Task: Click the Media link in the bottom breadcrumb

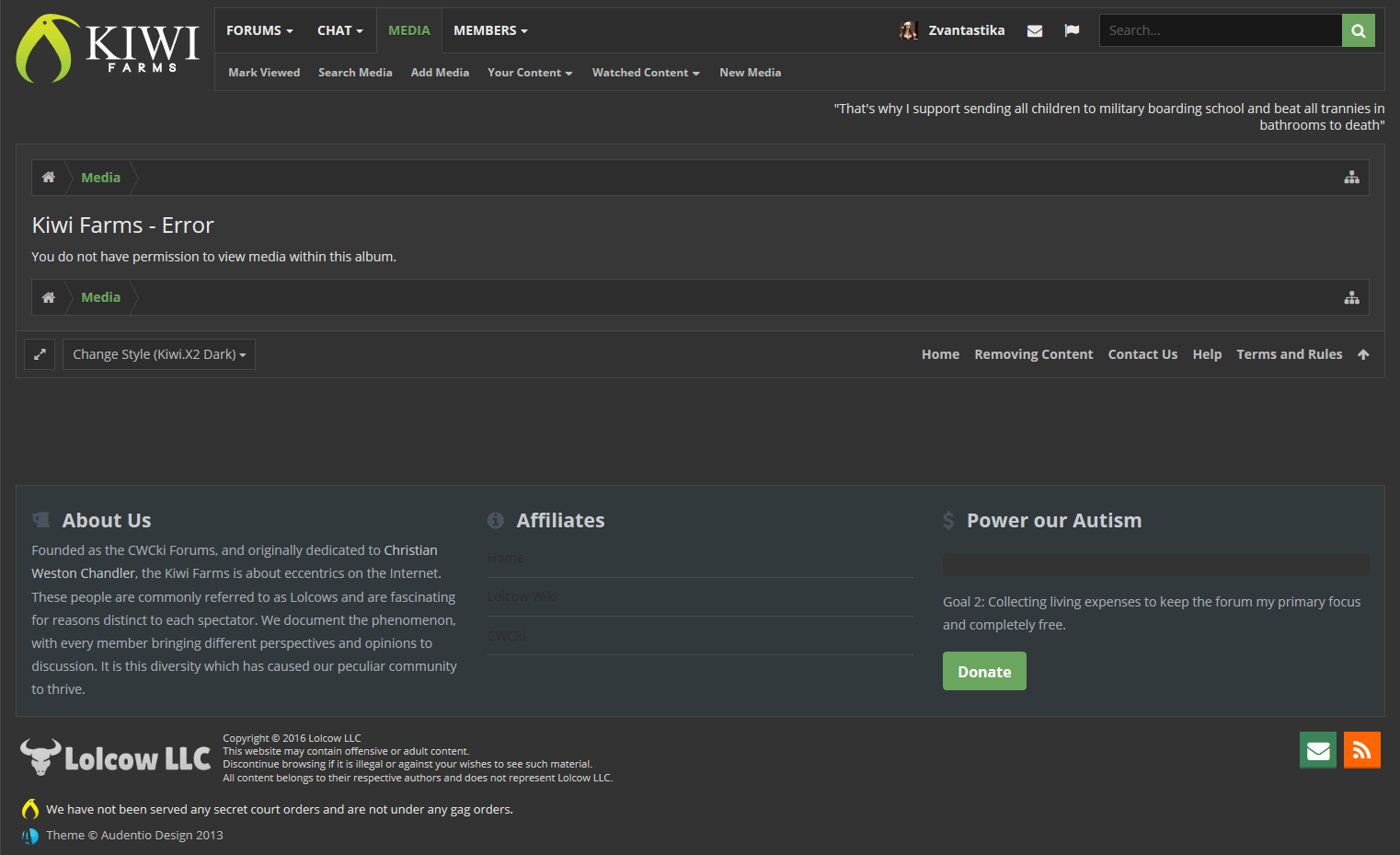Action: point(100,297)
